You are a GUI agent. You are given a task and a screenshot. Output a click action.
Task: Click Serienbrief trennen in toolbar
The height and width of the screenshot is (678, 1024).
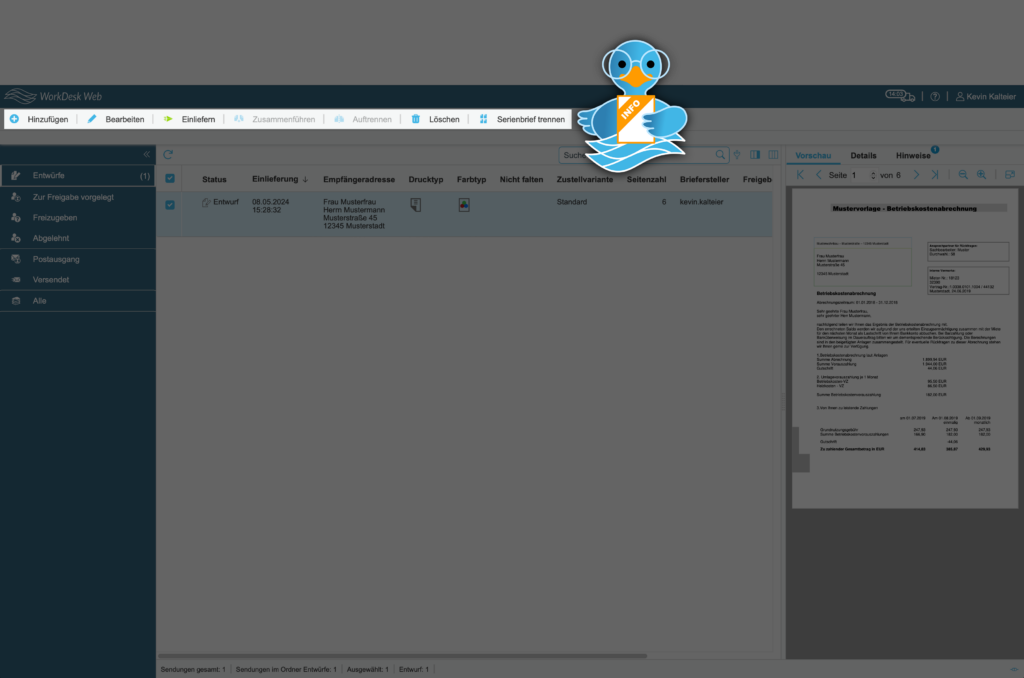click(x=522, y=119)
